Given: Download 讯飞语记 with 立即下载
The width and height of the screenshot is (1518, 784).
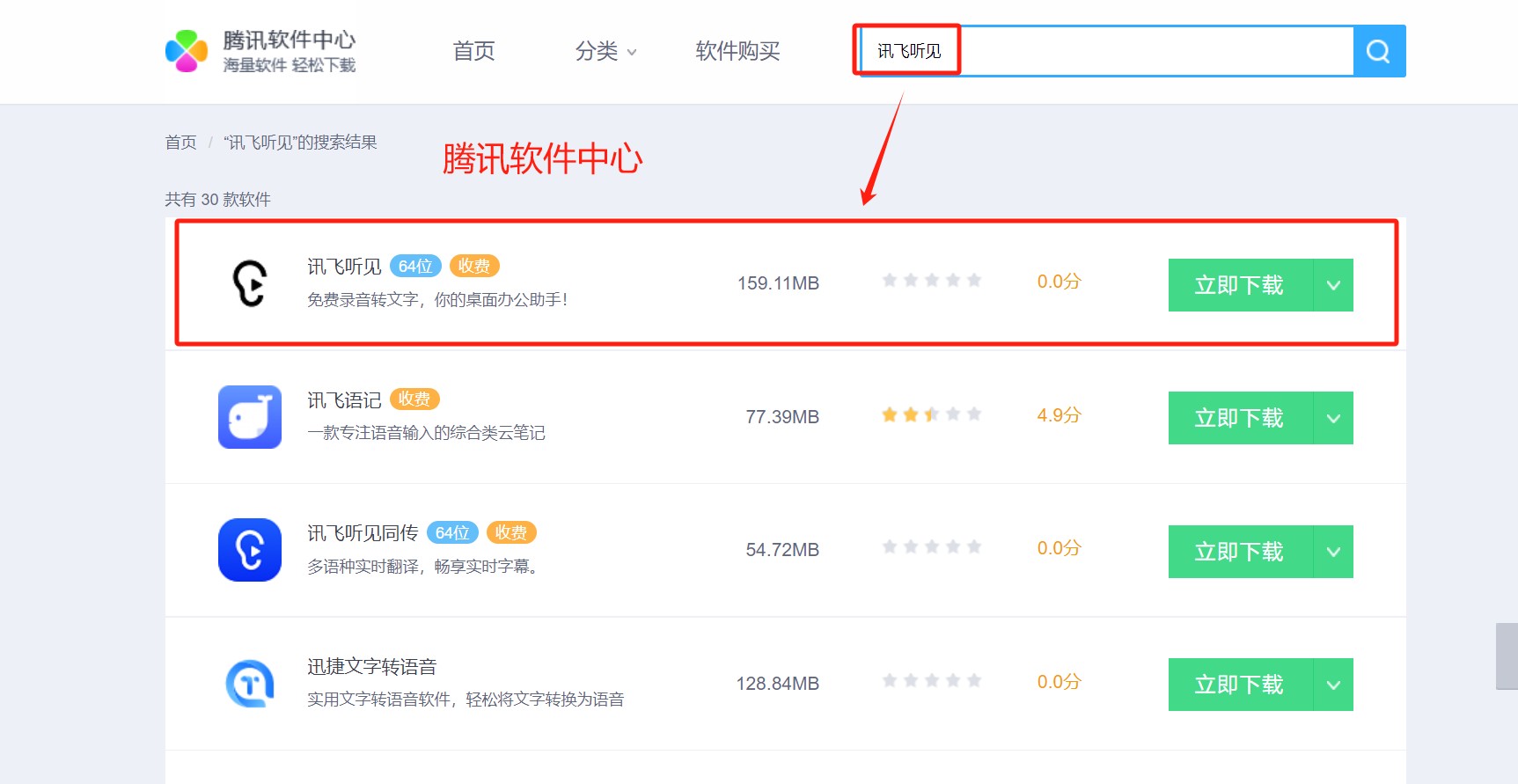Looking at the screenshot, I should coord(1240,418).
